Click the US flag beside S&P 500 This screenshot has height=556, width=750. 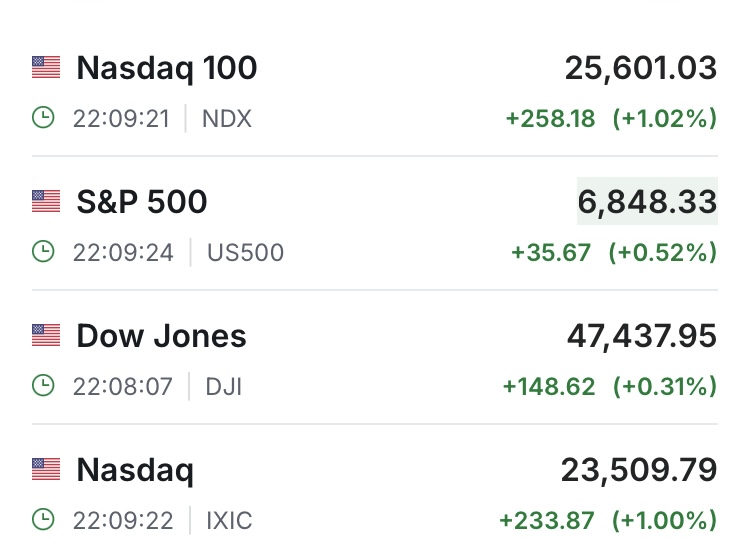(x=46, y=202)
